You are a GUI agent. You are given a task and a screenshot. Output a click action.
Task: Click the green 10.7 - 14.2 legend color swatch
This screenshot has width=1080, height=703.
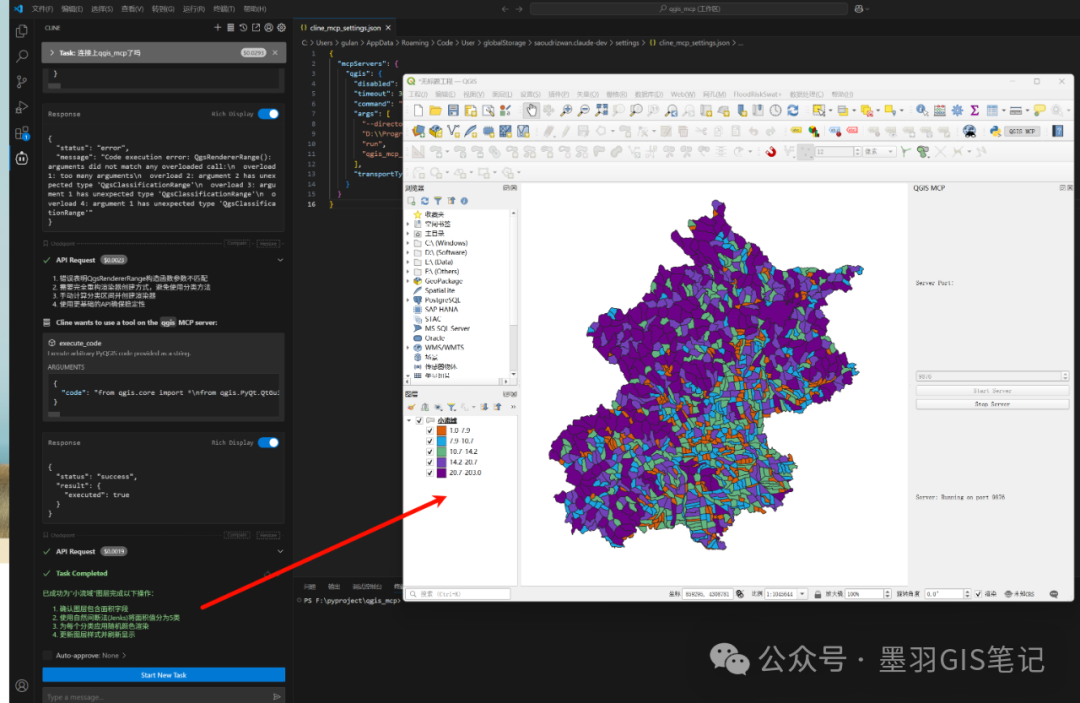(441, 451)
